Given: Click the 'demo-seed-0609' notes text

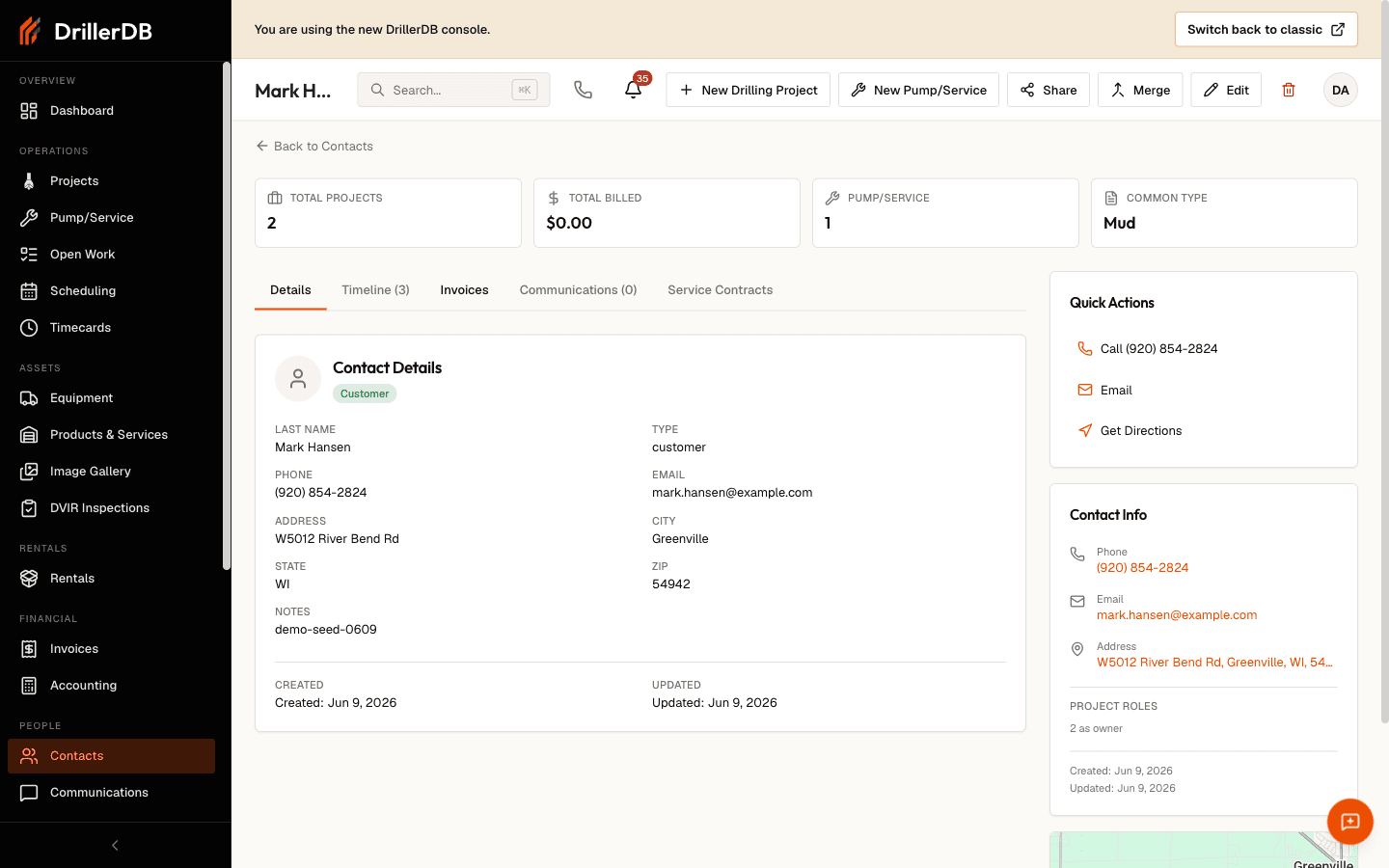Looking at the screenshot, I should [326, 630].
